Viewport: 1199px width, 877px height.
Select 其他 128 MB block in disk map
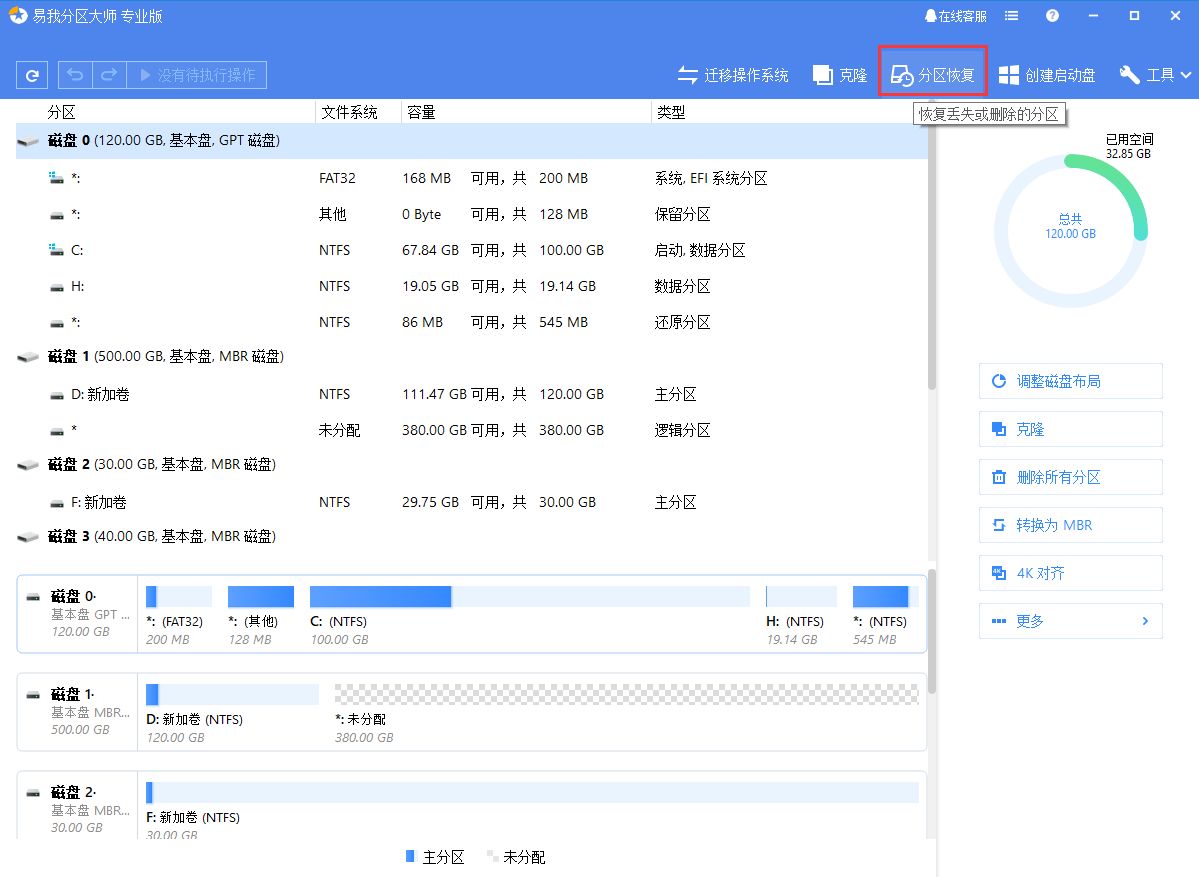point(261,615)
